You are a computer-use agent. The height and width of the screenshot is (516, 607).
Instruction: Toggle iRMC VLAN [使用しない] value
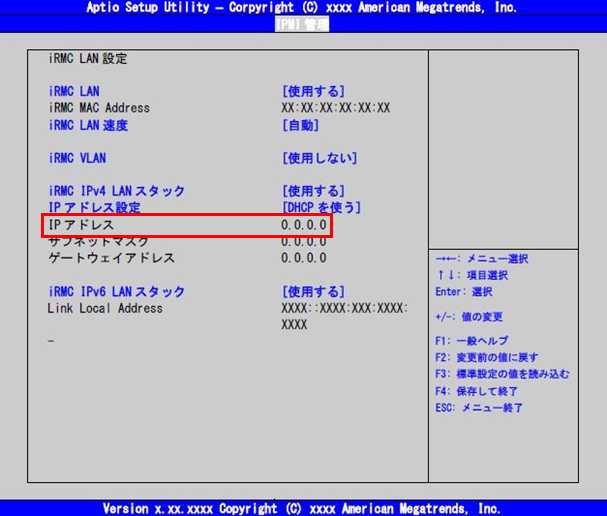pyautogui.click(x=319, y=158)
